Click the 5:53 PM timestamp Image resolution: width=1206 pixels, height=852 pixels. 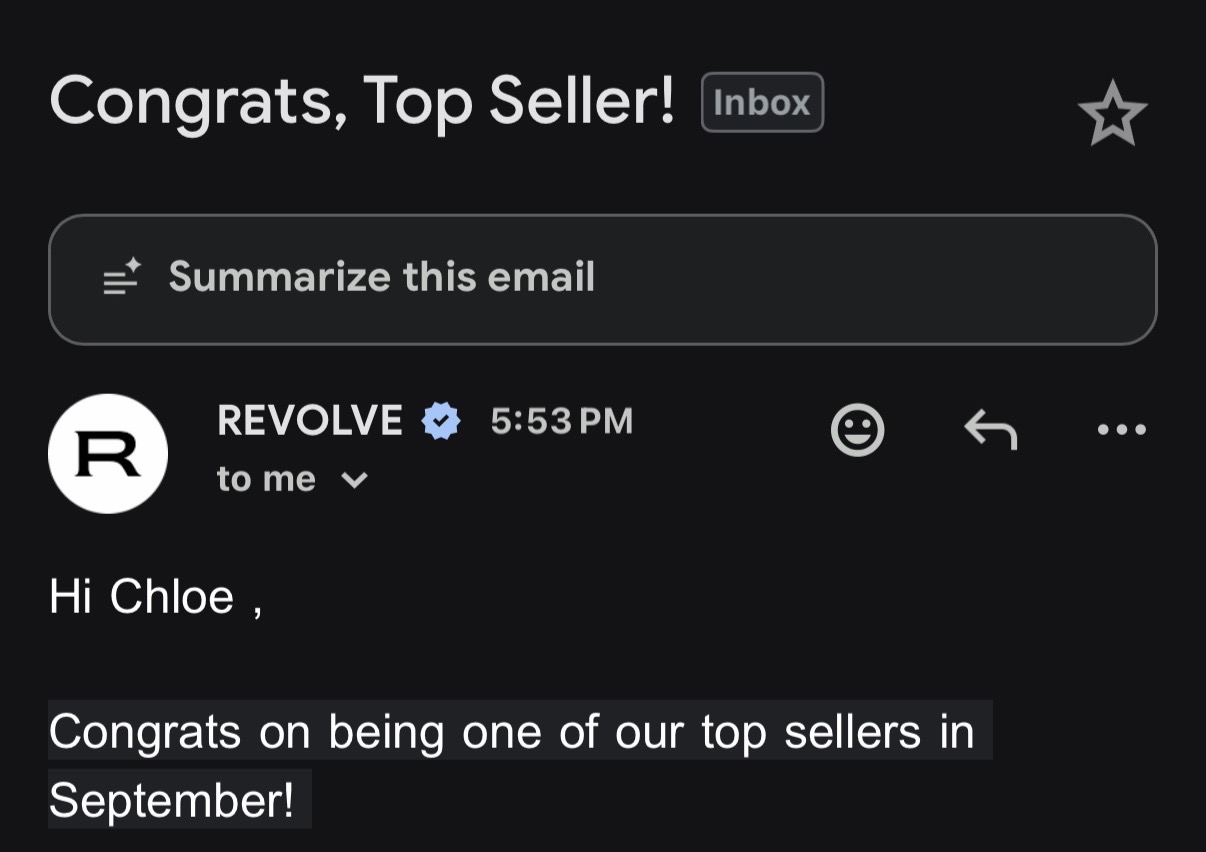pyautogui.click(x=561, y=421)
